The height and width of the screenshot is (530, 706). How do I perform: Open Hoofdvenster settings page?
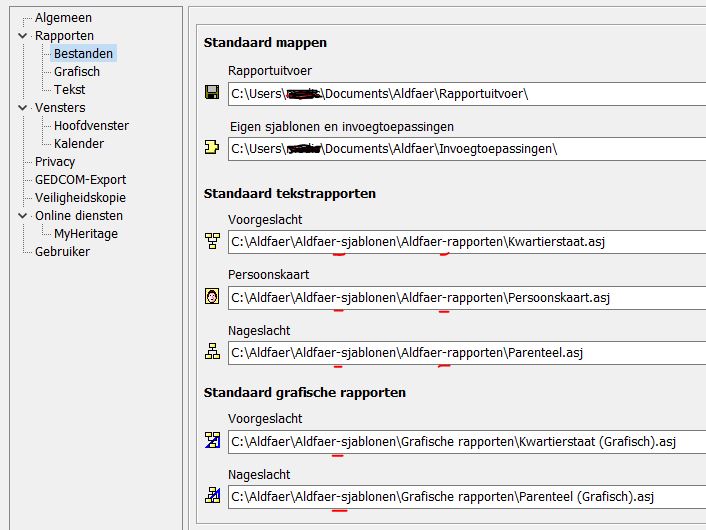(x=90, y=126)
